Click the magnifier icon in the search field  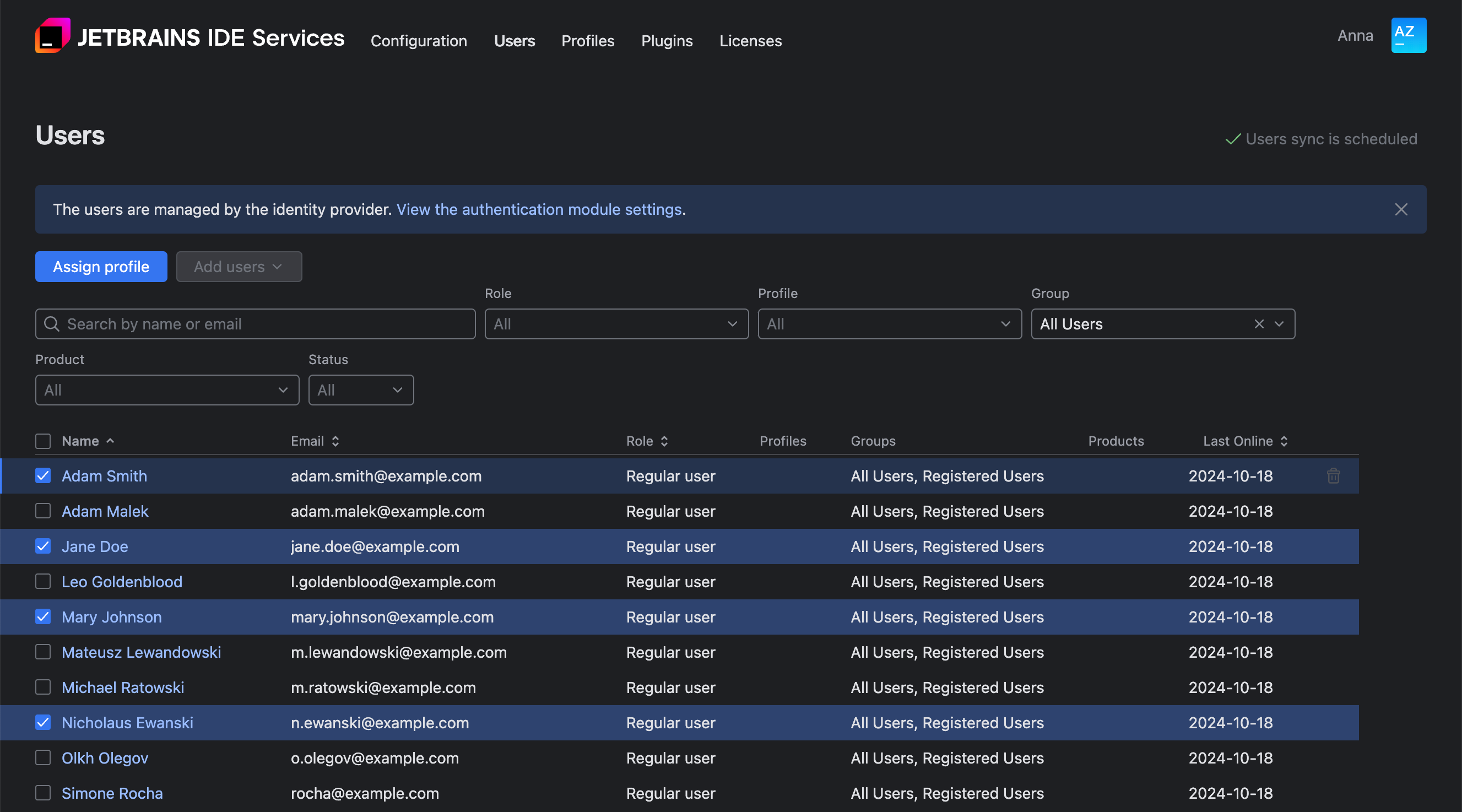pyautogui.click(x=52, y=323)
